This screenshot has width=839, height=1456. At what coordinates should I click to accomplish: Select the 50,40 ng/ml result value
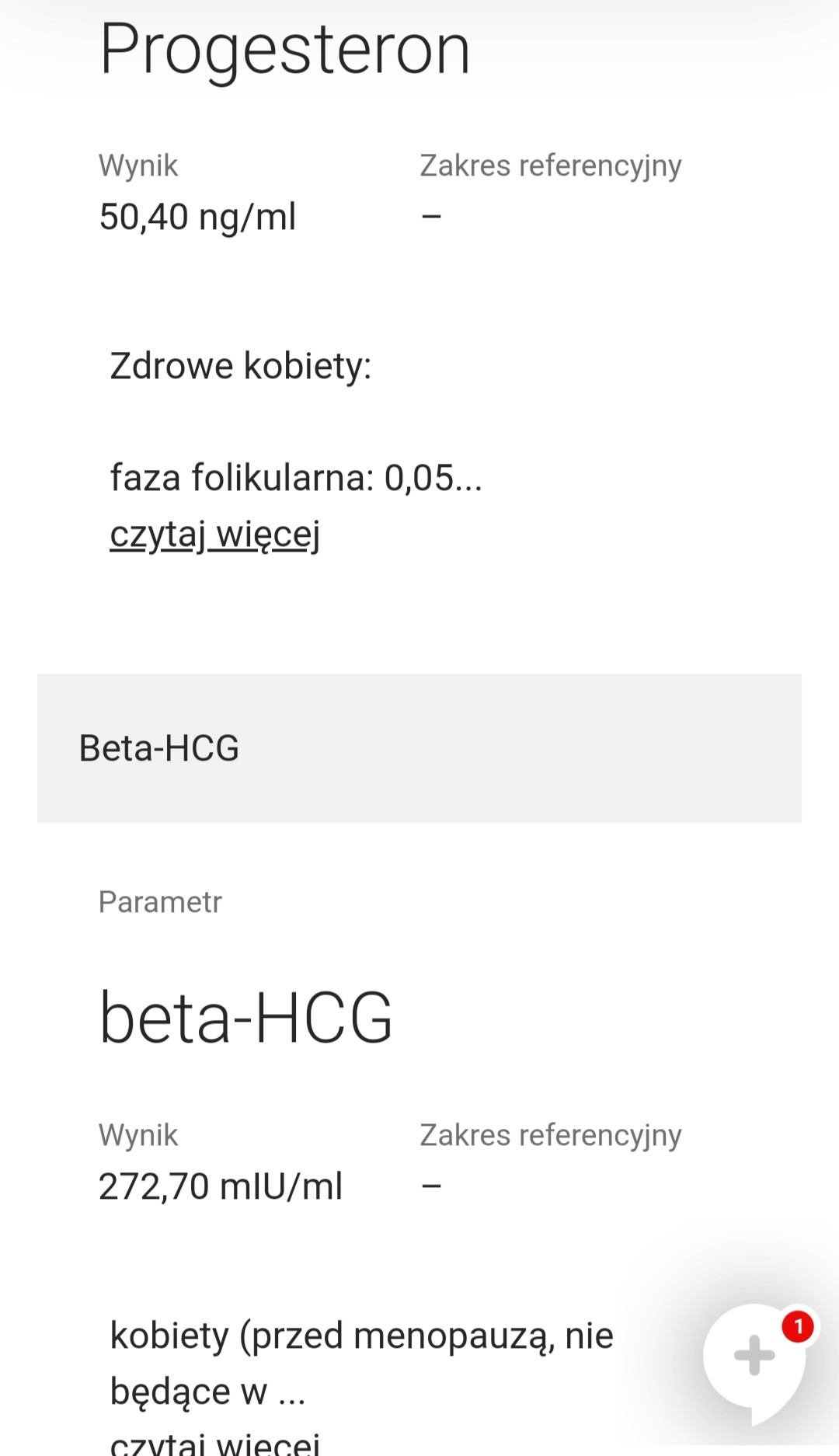pyautogui.click(x=197, y=217)
